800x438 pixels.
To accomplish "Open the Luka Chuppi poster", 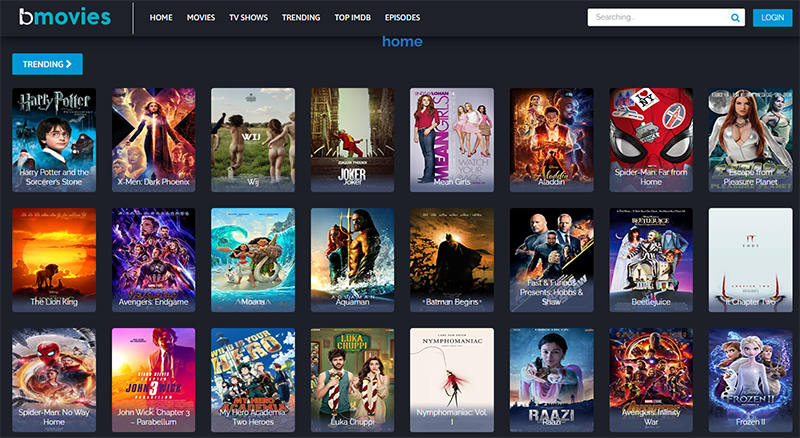I will (x=353, y=380).
